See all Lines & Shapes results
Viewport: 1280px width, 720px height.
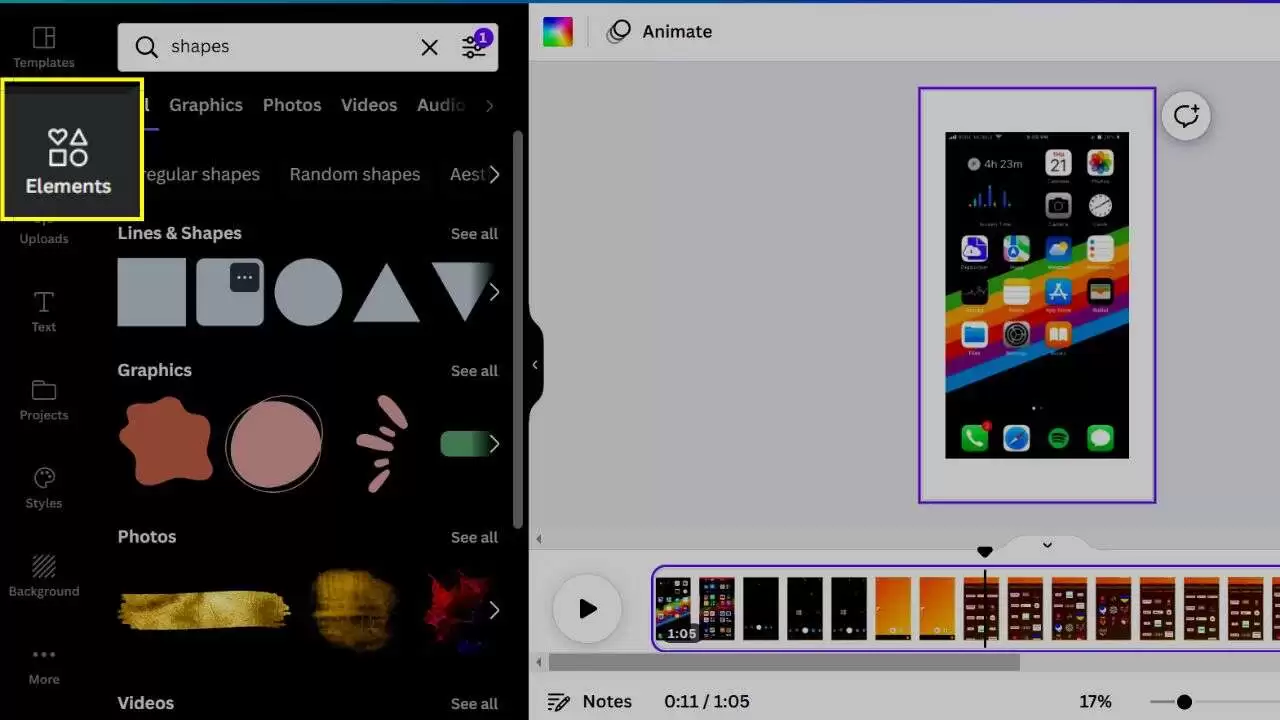pyautogui.click(x=474, y=234)
